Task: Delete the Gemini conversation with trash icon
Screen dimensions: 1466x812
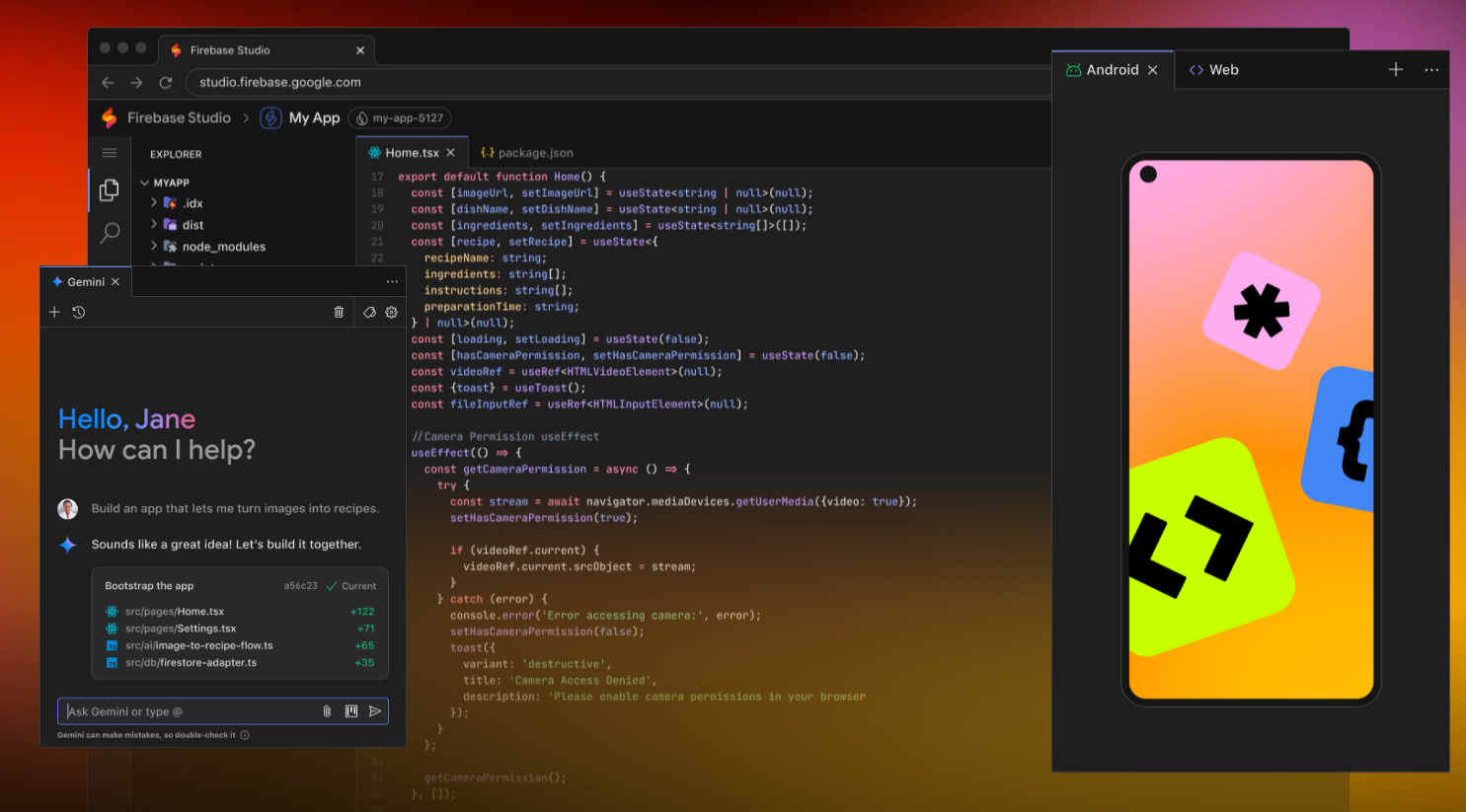Action: pos(339,312)
